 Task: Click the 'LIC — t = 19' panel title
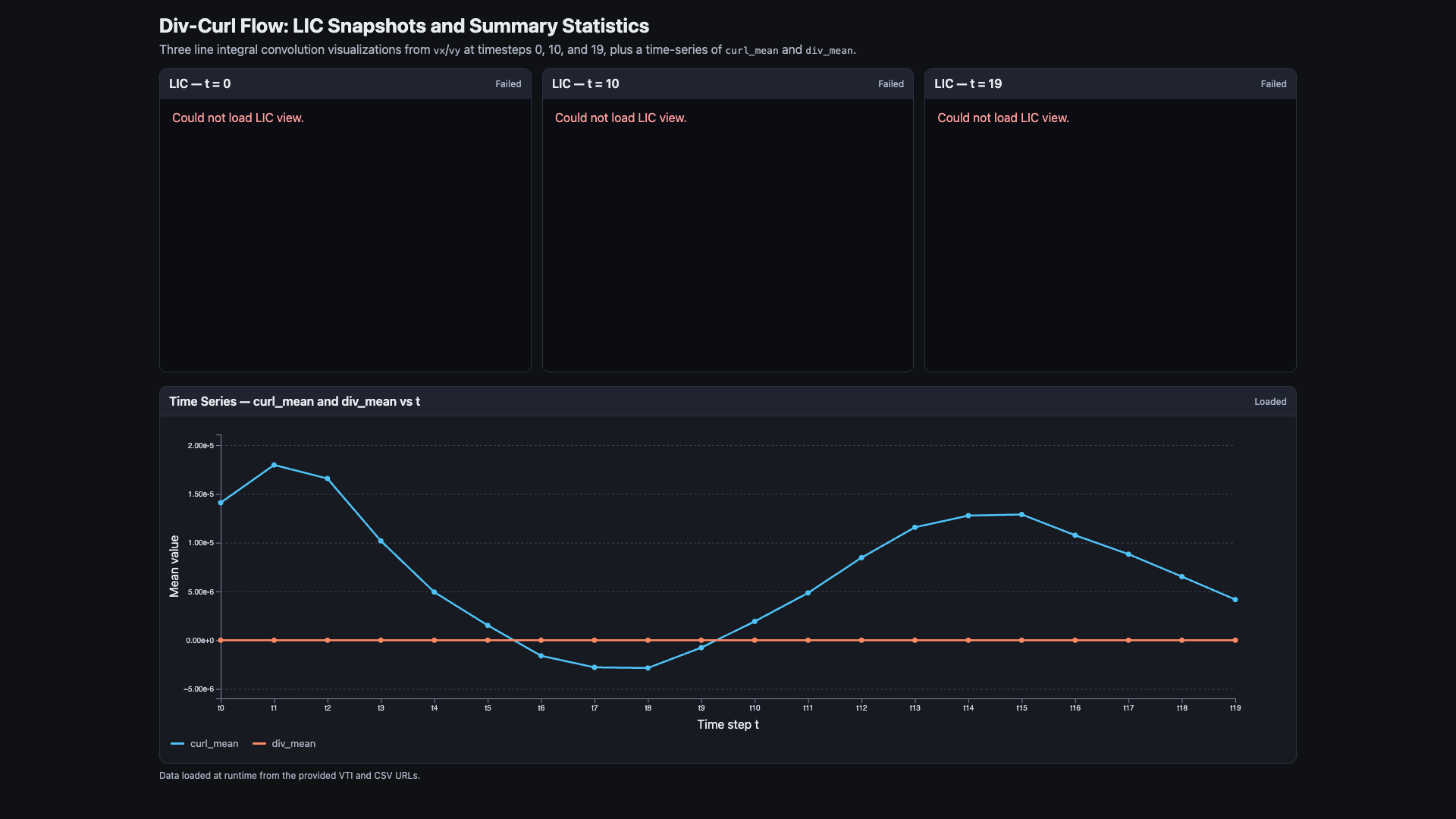[968, 84]
